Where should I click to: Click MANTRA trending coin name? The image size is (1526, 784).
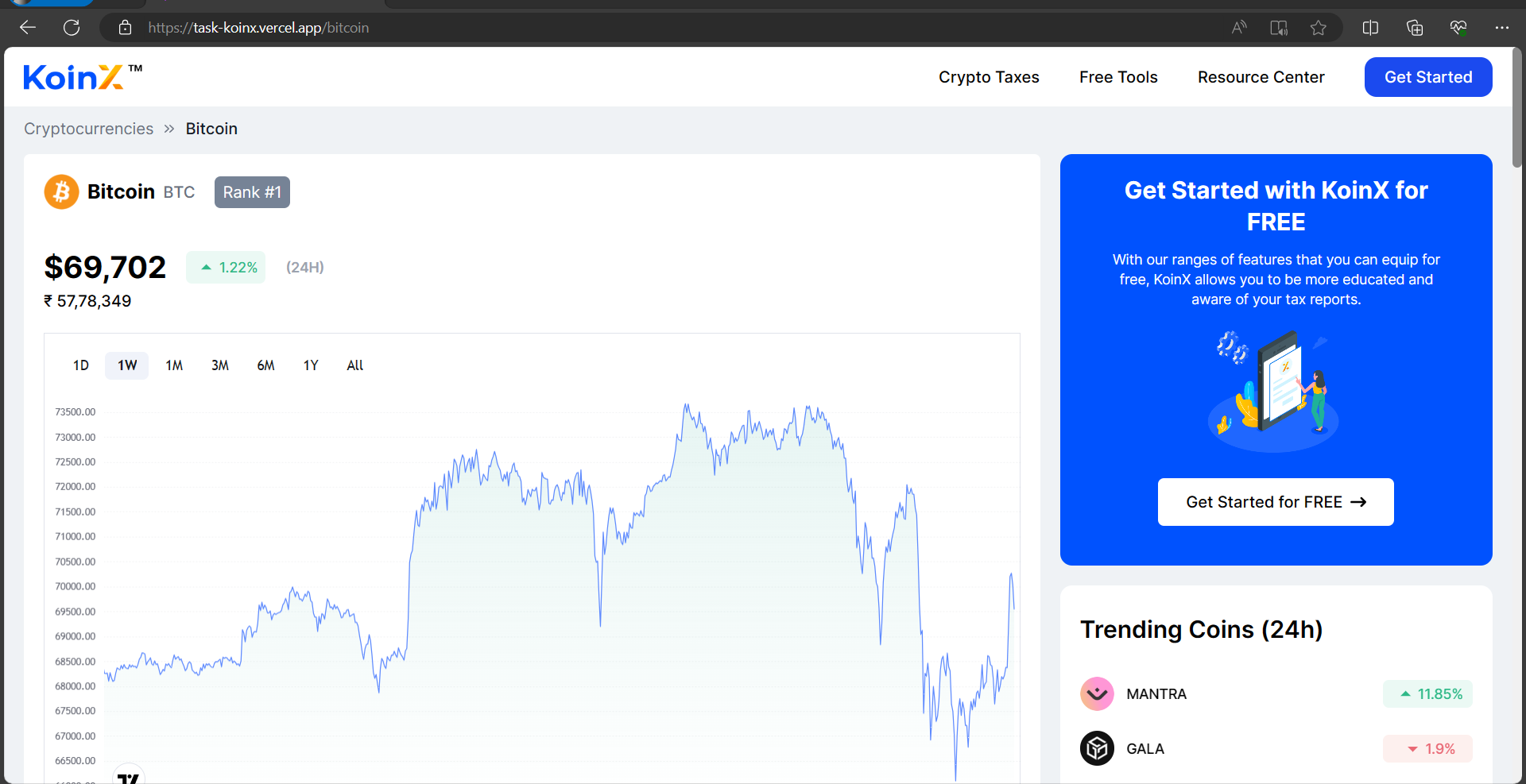pos(1156,694)
